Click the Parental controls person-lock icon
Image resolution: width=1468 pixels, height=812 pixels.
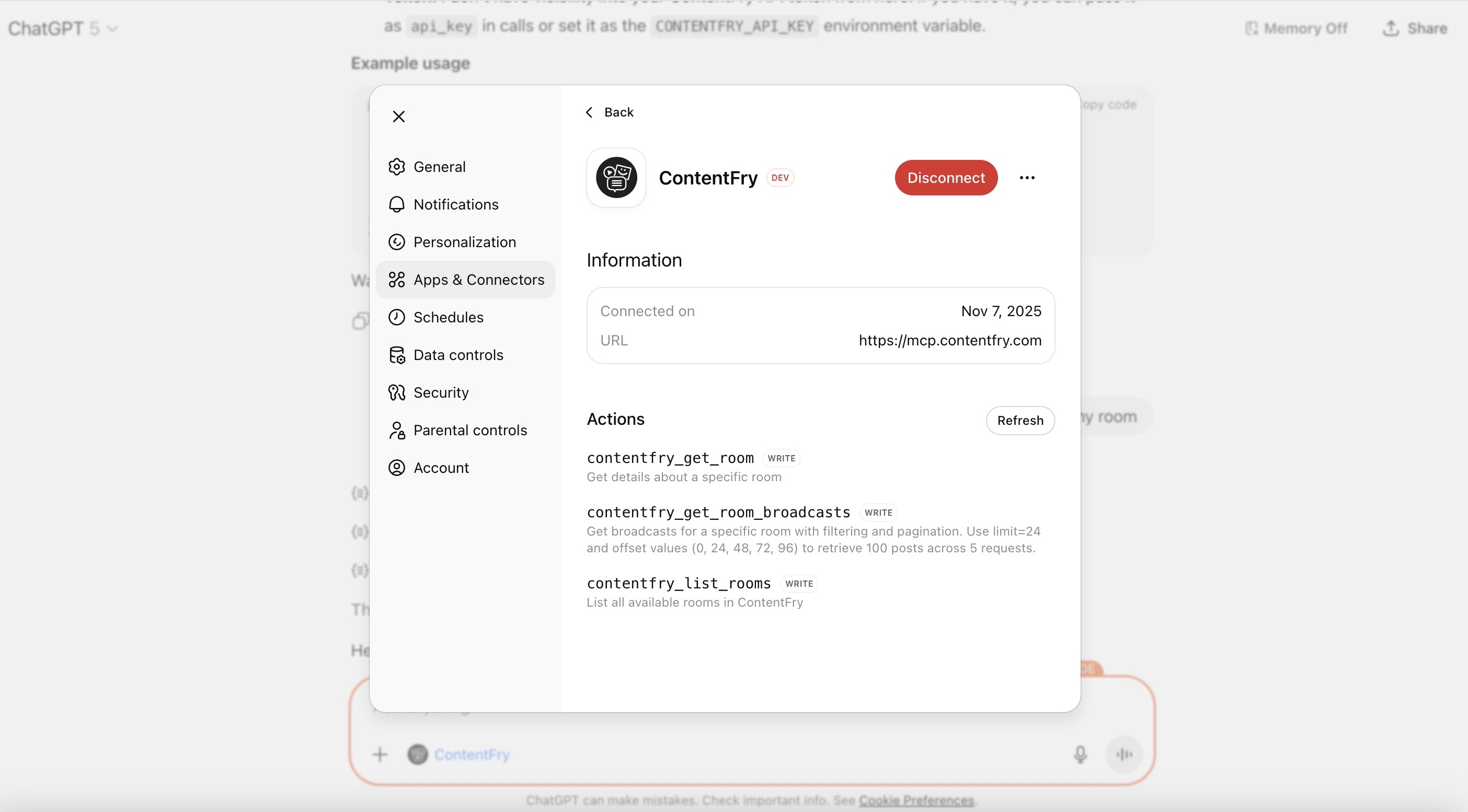(x=397, y=430)
